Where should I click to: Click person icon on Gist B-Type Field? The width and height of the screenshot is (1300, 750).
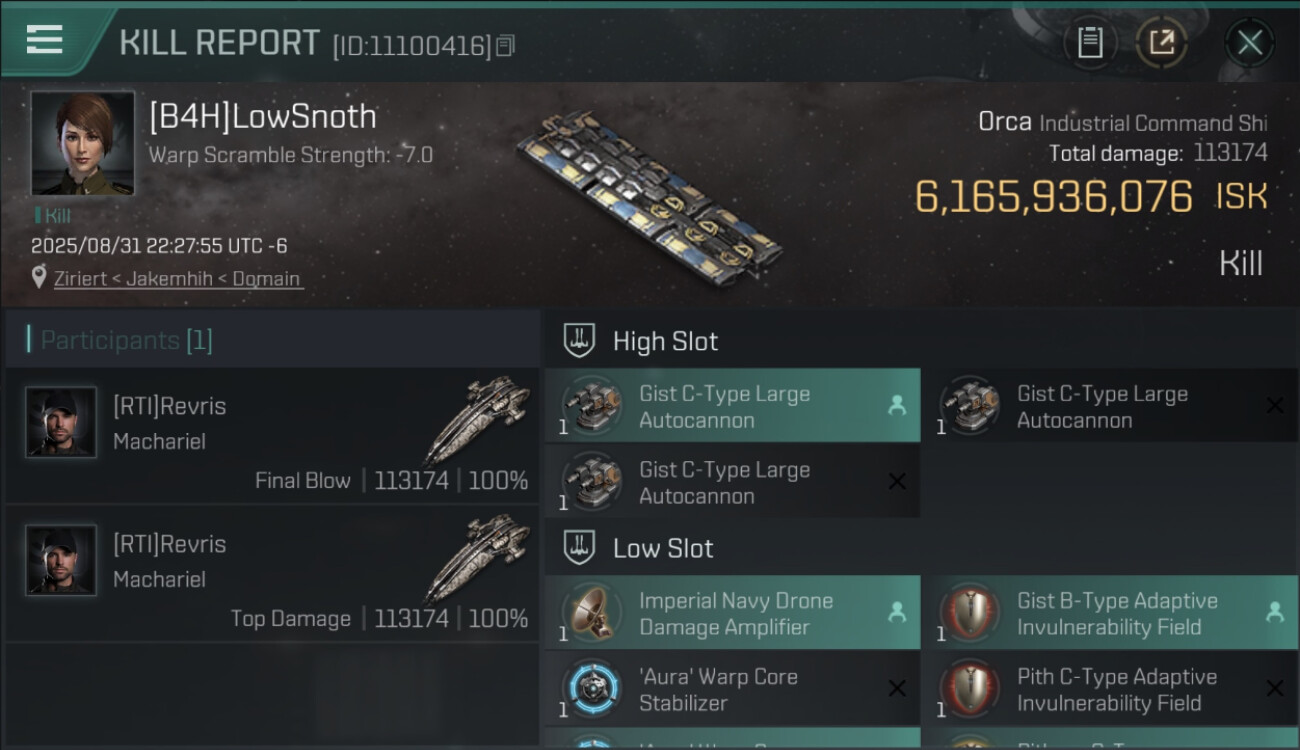[x=1274, y=613]
